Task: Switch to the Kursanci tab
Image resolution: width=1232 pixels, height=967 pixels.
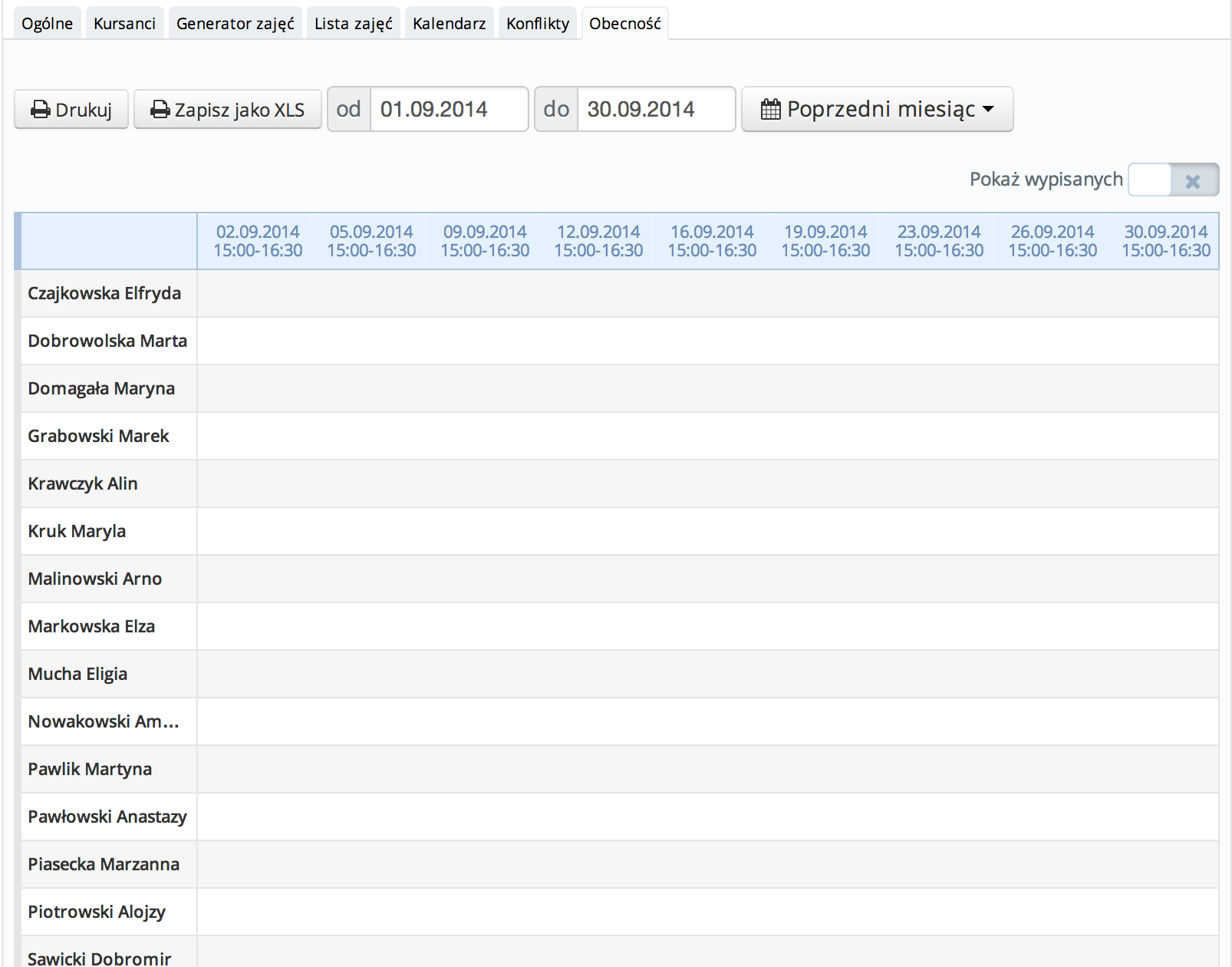Action: tap(124, 24)
